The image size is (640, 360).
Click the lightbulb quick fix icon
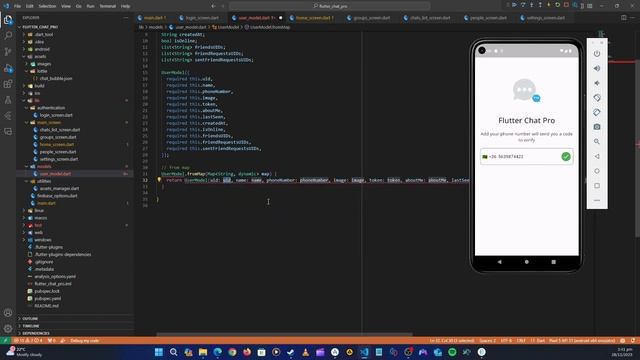point(159,180)
